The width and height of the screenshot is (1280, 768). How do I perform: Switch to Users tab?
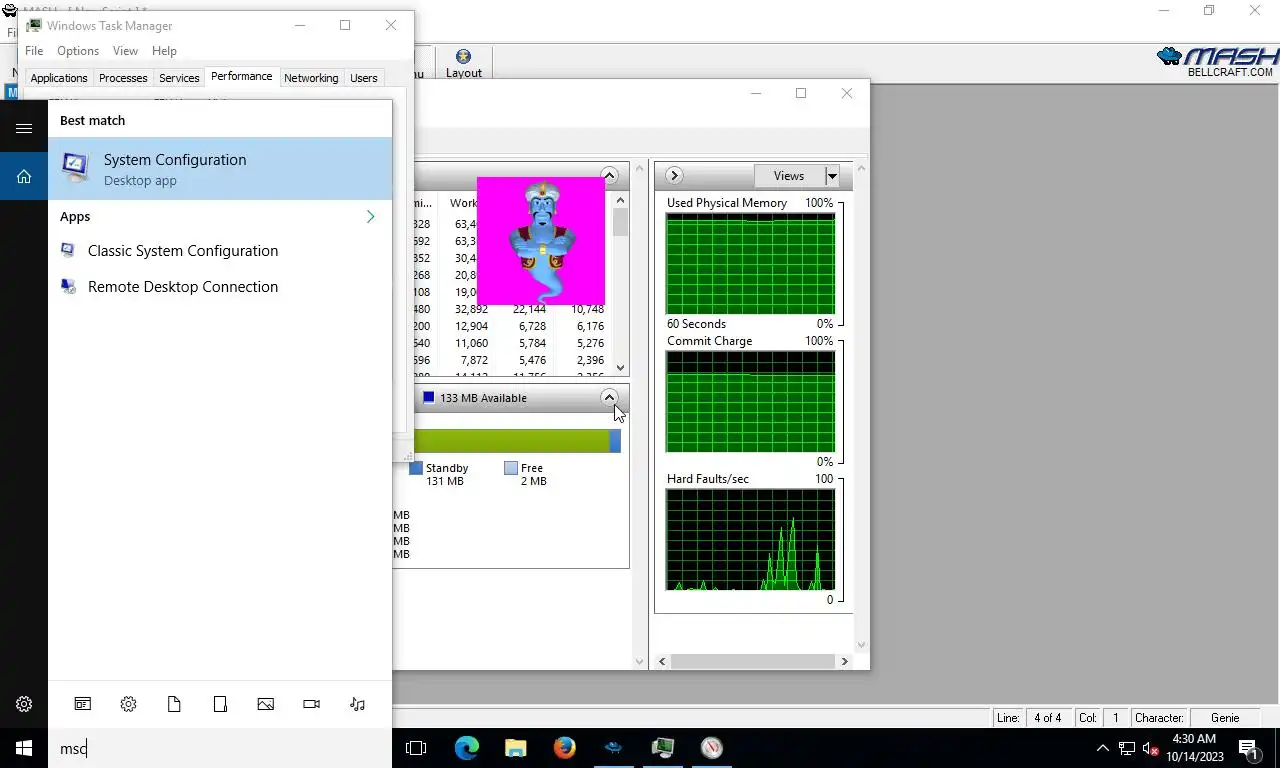[x=364, y=78]
